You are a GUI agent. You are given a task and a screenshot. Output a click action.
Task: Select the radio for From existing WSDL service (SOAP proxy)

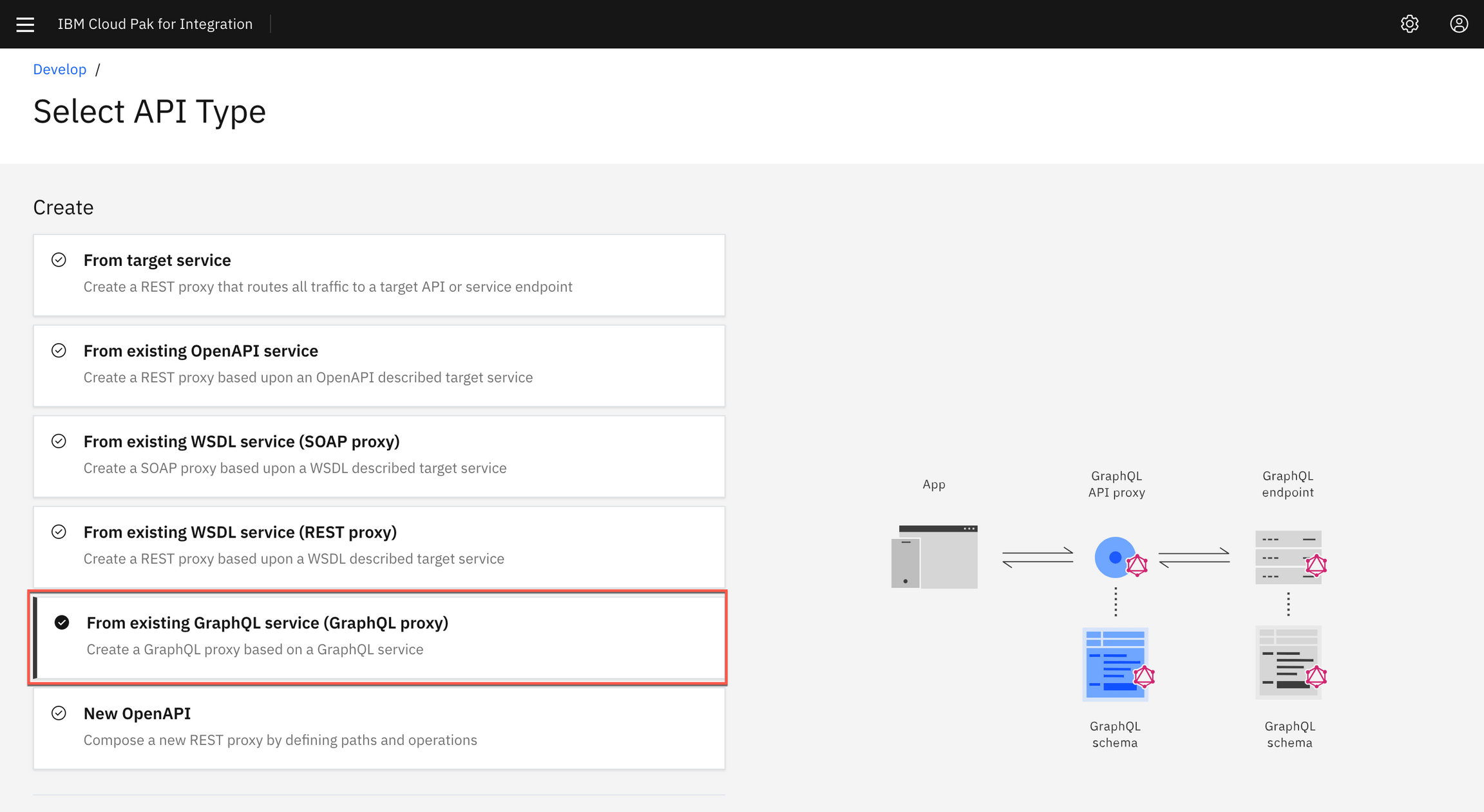tap(59, 442)
